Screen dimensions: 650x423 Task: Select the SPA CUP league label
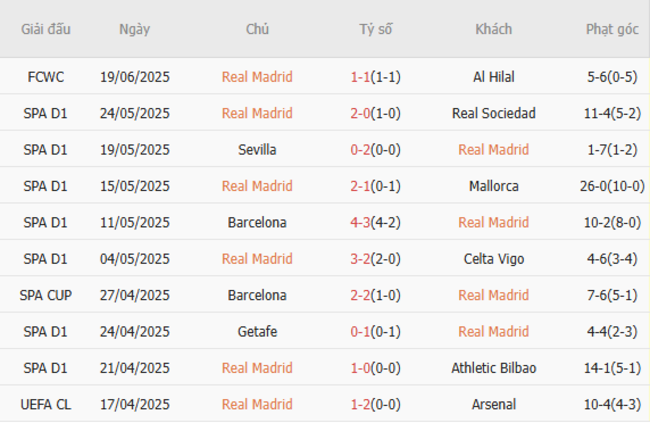point(44,295)
